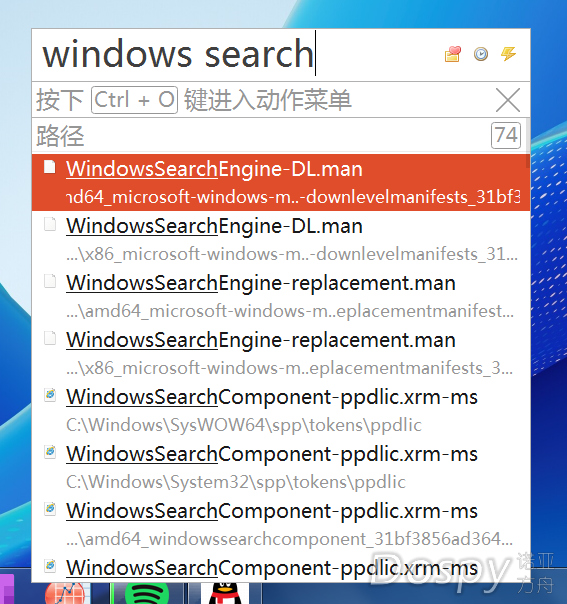Screen dimensions: 567x604
Task: Open the lightning bolt commands icon
Action: 508,54
